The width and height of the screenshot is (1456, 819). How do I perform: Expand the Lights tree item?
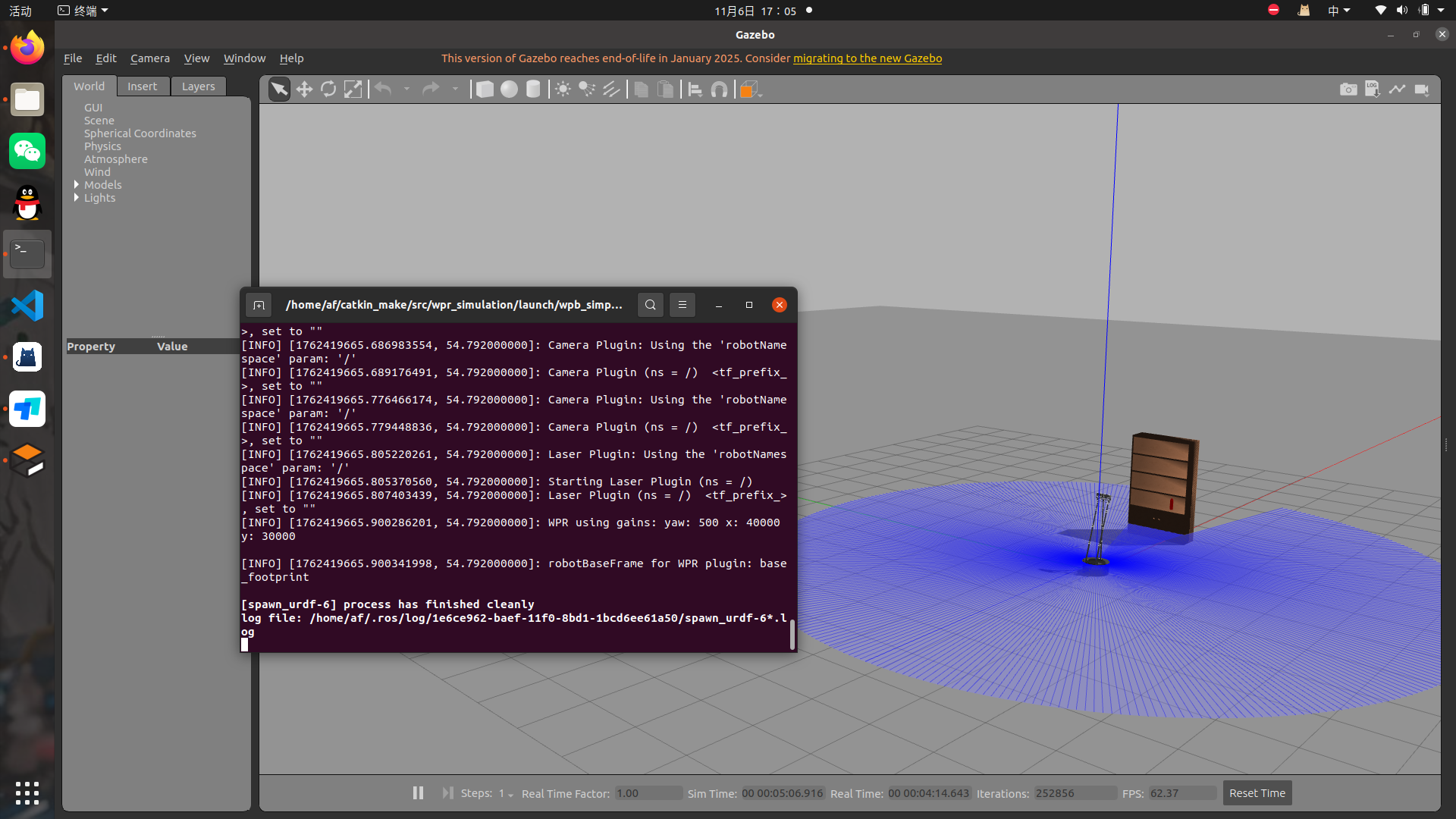point(77,197)
